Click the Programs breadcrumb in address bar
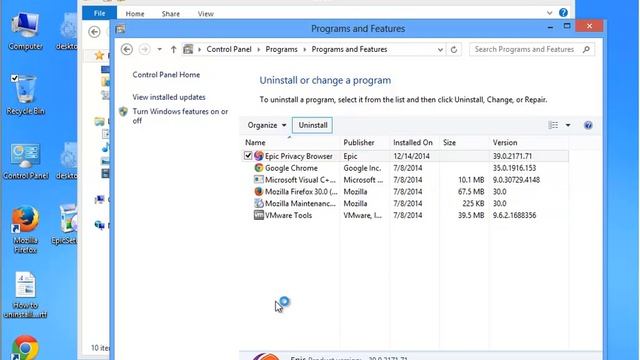 [281, 49]
